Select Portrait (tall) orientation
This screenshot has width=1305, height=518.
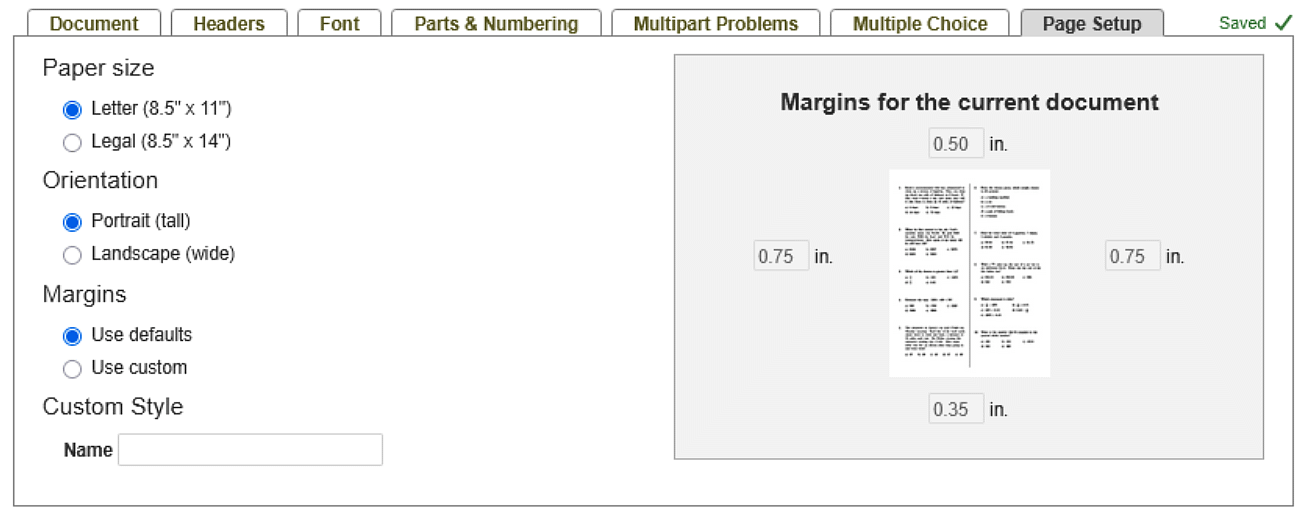coord(72,222)
